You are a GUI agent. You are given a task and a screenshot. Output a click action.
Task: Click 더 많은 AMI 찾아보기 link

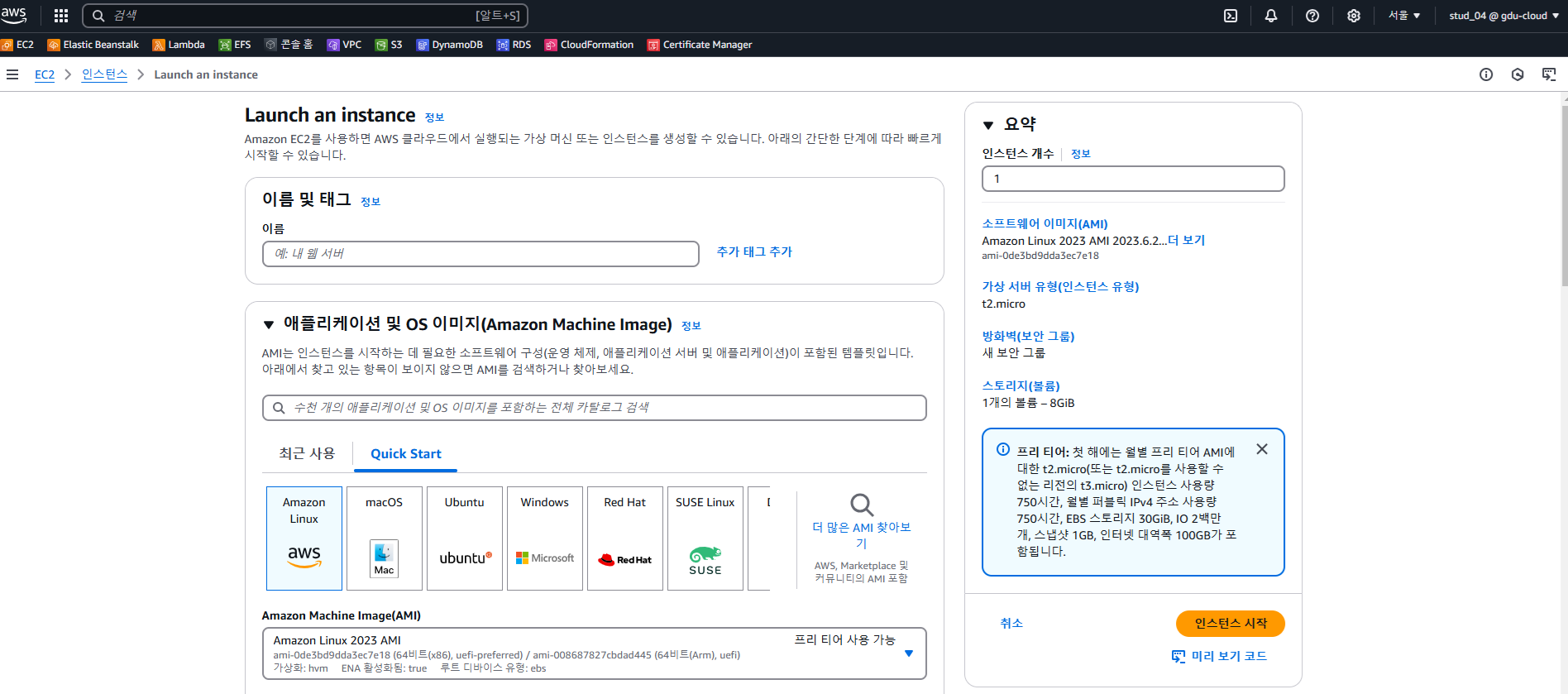[x=862, y=535]
